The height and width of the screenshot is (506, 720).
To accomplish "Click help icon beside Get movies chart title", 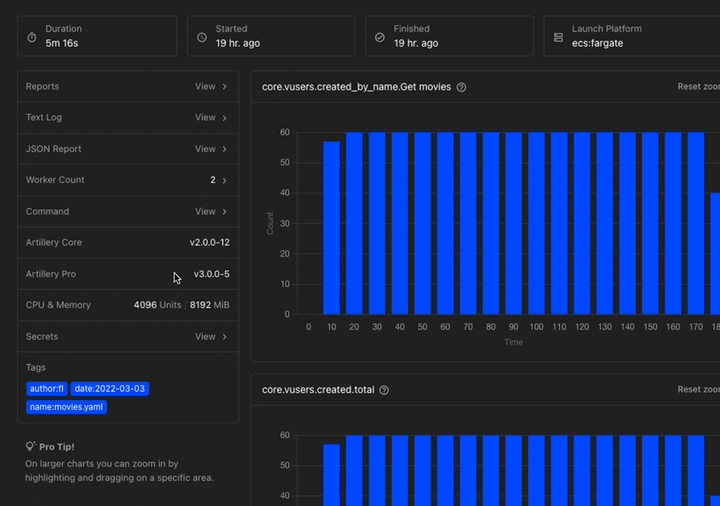I will coord(461,87).
